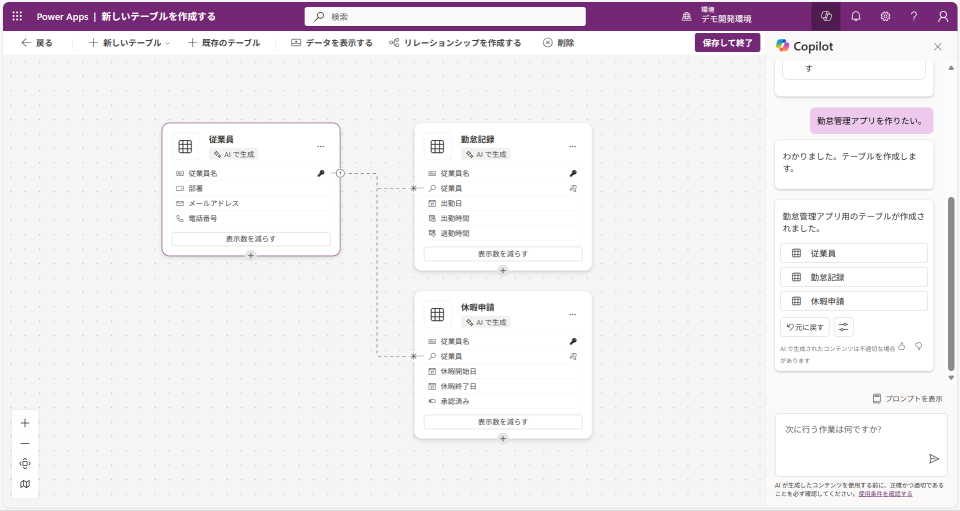Open the help question mark
This screenshot has width=960, height=511.
(914, 17)
